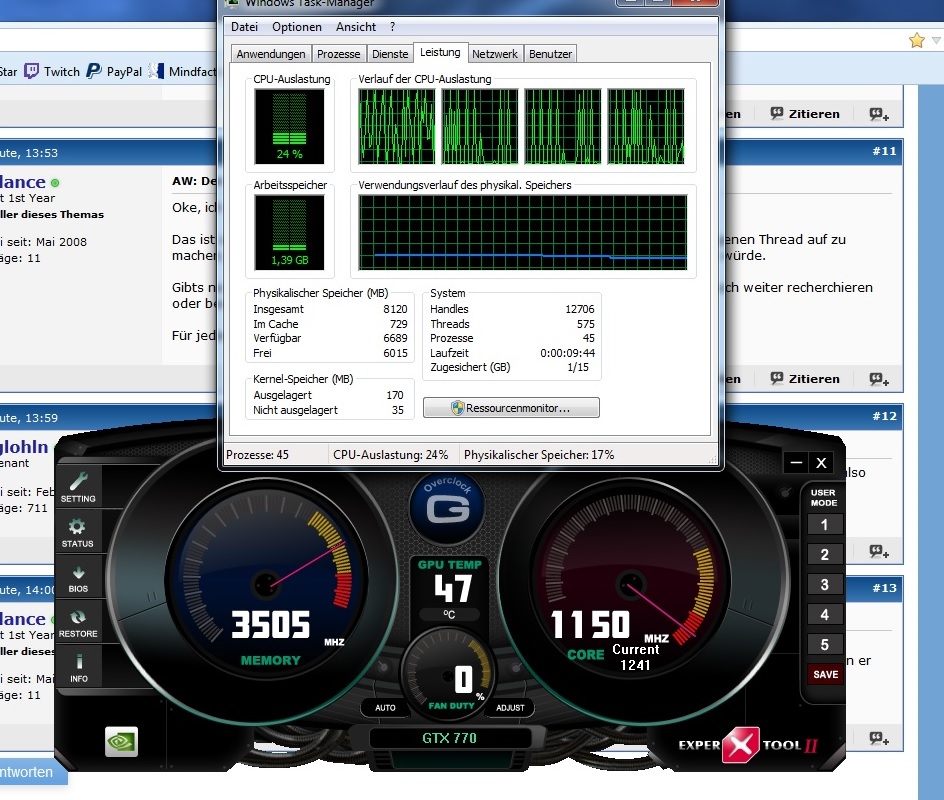Screen dimensions: 944x800
Task: Click the Handles value 12706
Action: tap(580, 309)
